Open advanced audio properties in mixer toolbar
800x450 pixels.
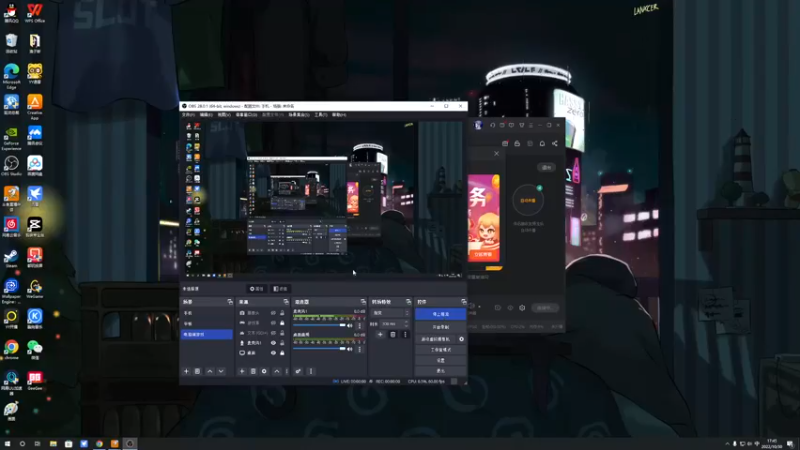[x=298, y=371]
